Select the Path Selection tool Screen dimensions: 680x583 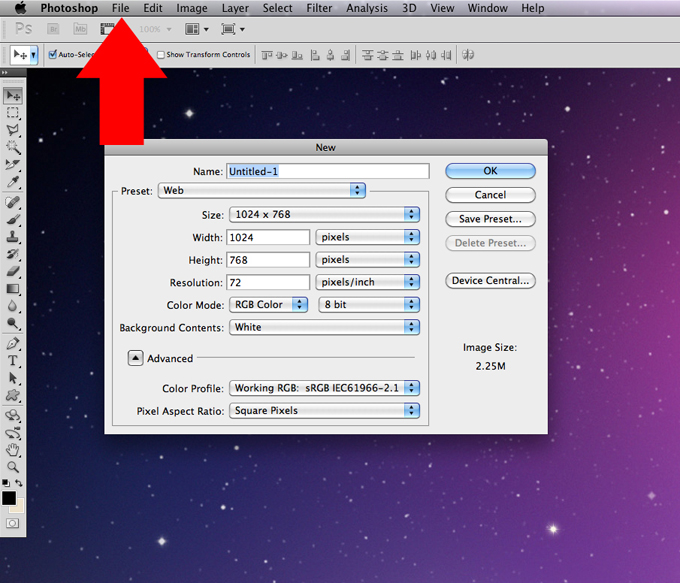click(x=13, y=378)
